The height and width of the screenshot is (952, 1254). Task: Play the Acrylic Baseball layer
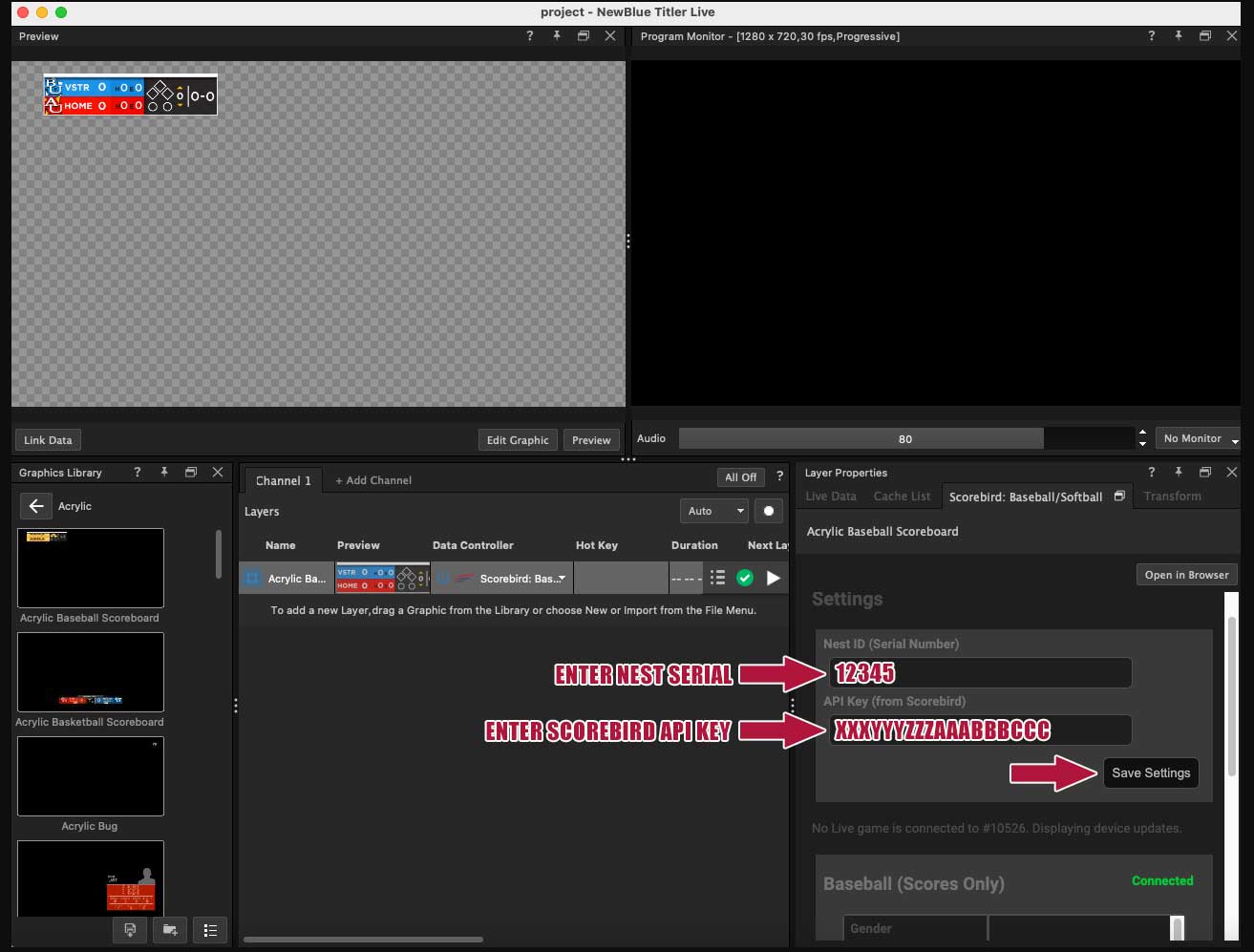point(773,578)
